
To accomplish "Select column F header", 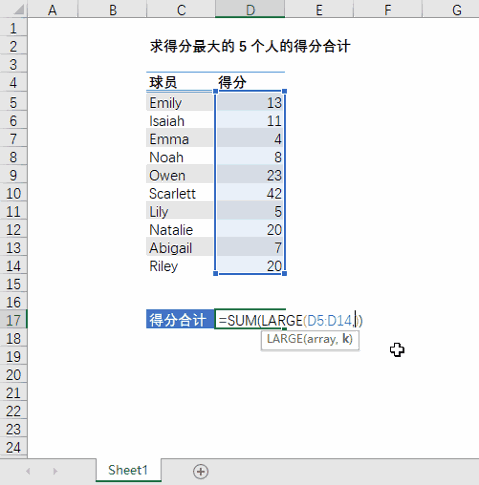I will tap(388, 9).
